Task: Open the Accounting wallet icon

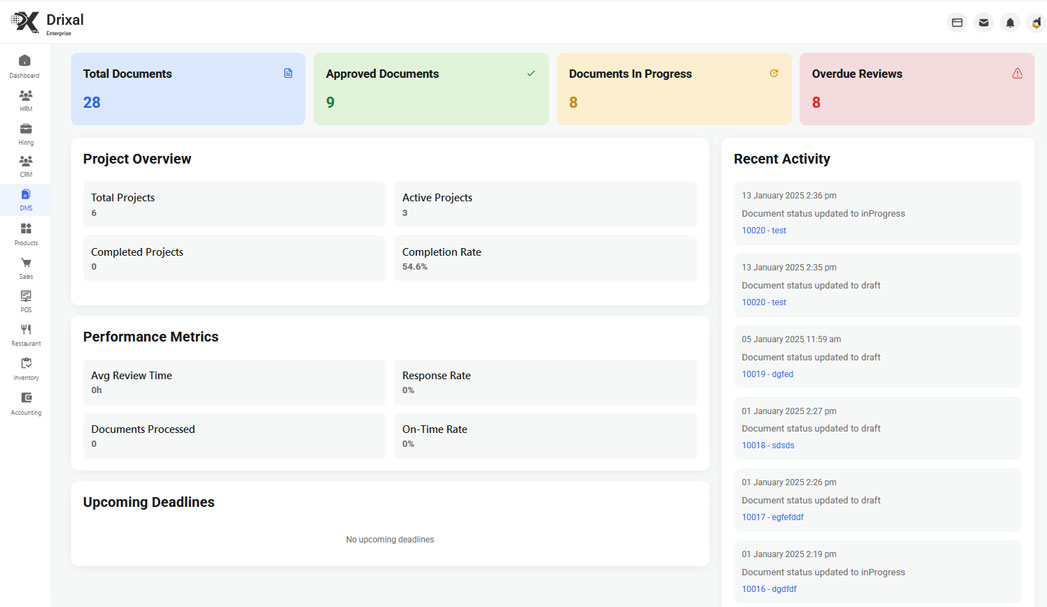Action: pos(25,398)
